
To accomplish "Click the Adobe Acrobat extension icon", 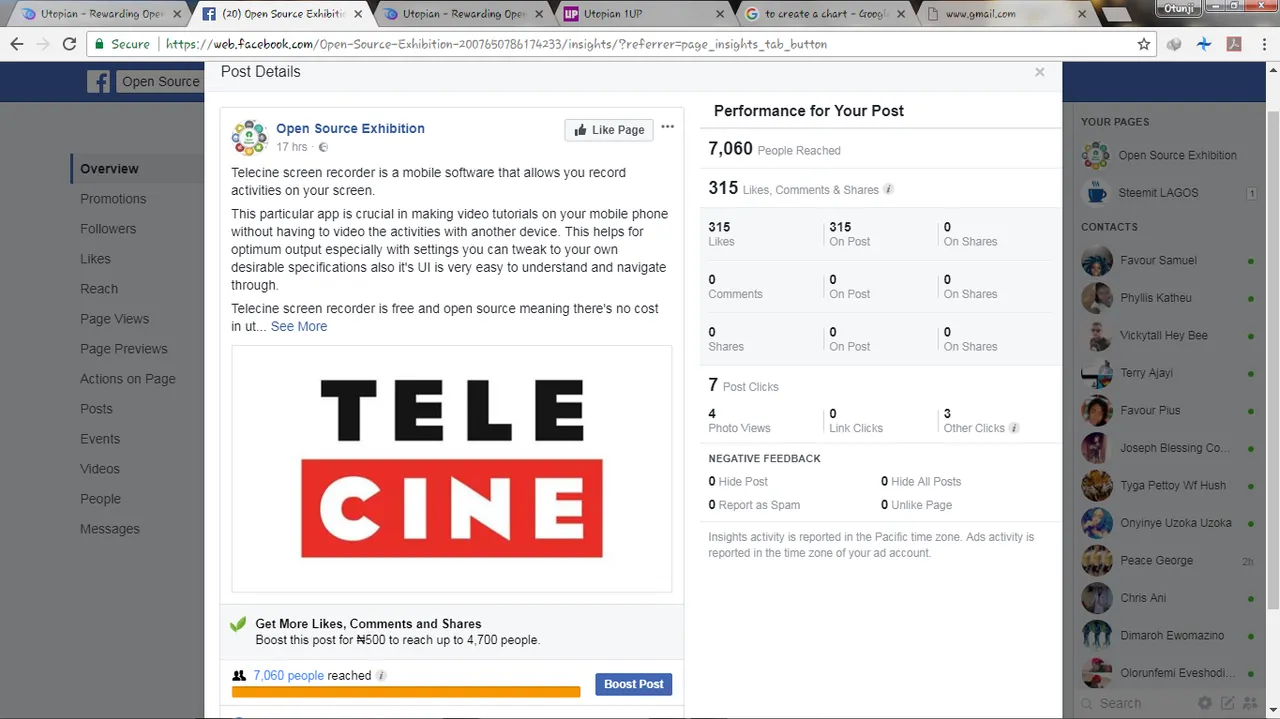I will click(x=1234, y=44).
